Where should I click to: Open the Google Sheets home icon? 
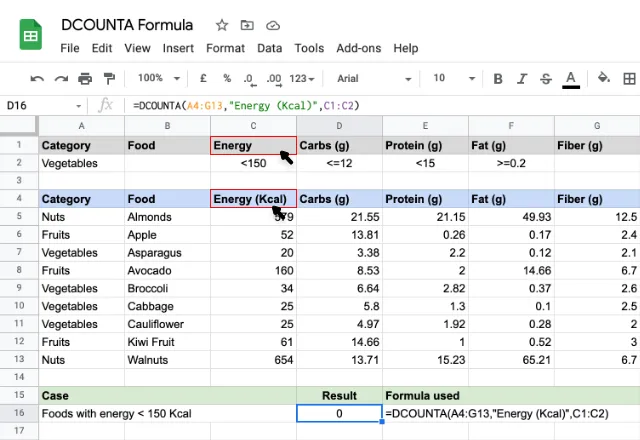point(31,35)
